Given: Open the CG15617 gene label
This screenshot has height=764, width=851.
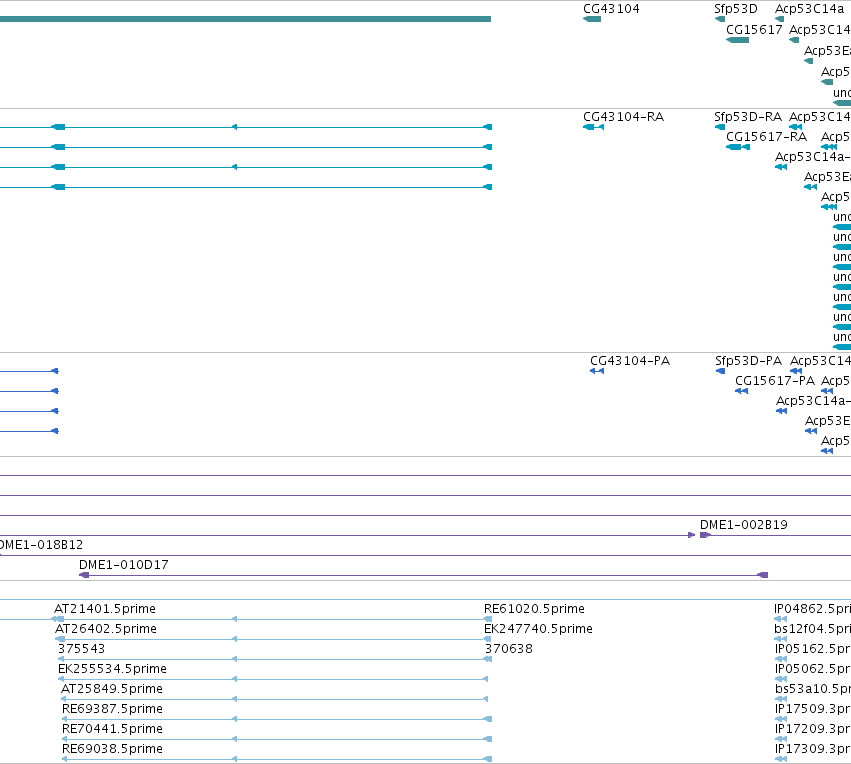Looking at the screenshot, I should 754,30.
